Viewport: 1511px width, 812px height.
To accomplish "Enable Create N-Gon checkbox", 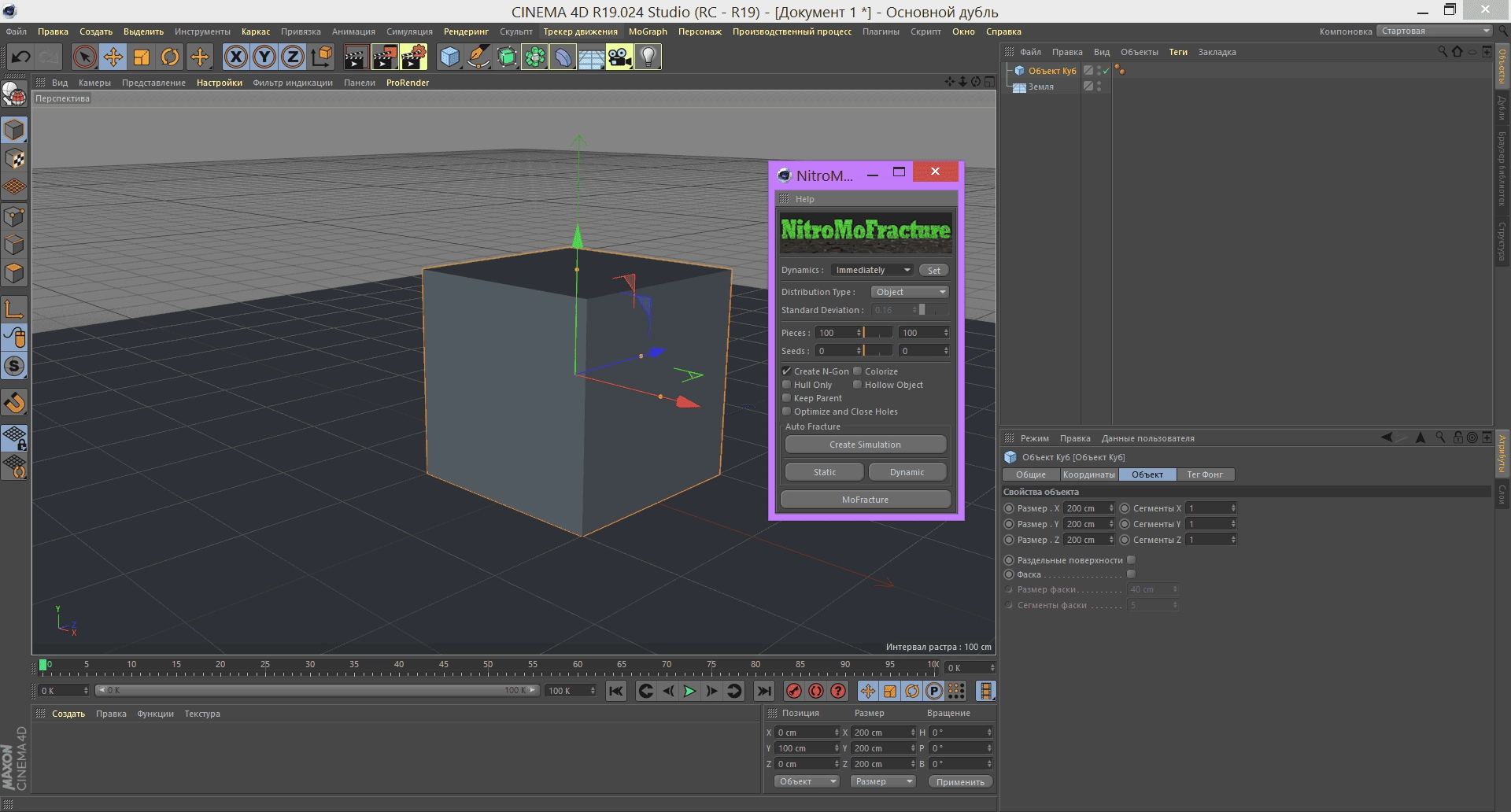I will (x=786, y=371).
